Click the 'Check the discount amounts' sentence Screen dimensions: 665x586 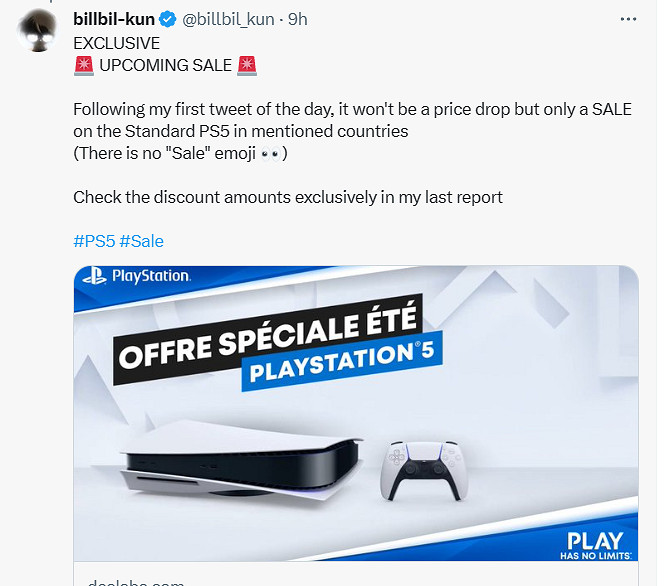point(288,197)
